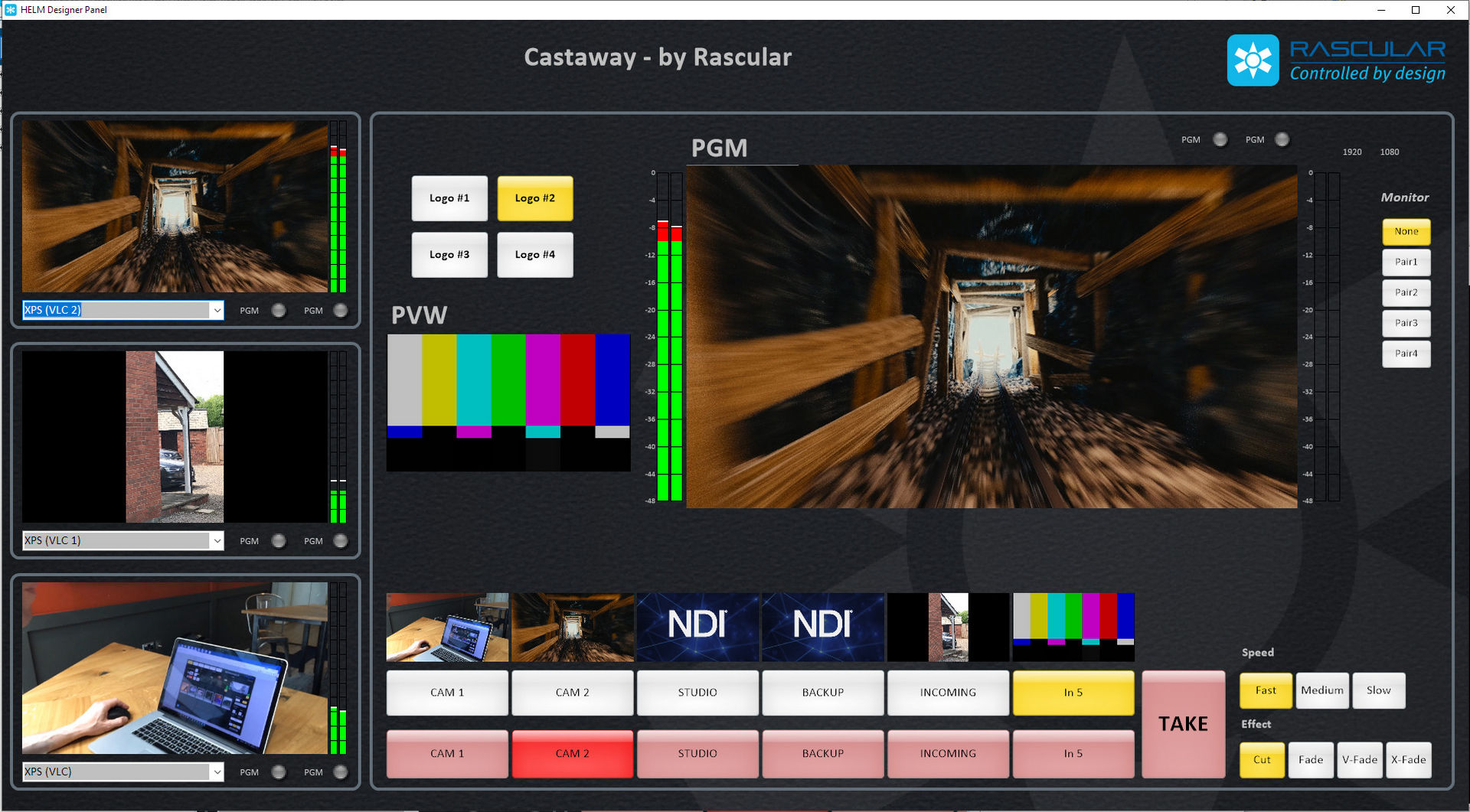Open the XPS (VLC 2) source dropdown

[217, 310]
